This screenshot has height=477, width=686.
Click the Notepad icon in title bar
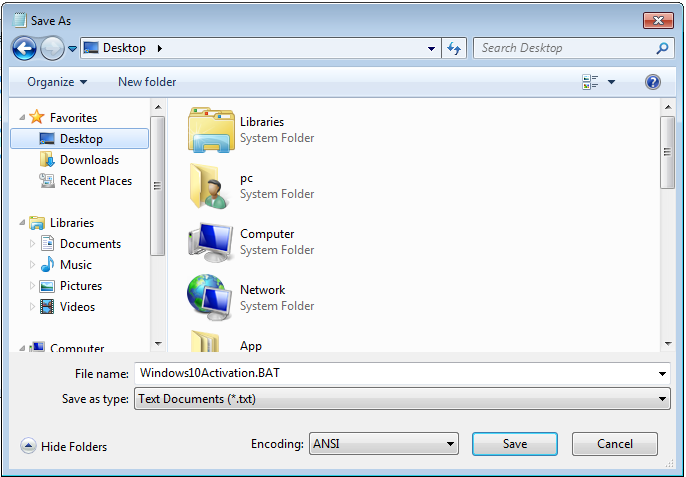coord(19,20)
